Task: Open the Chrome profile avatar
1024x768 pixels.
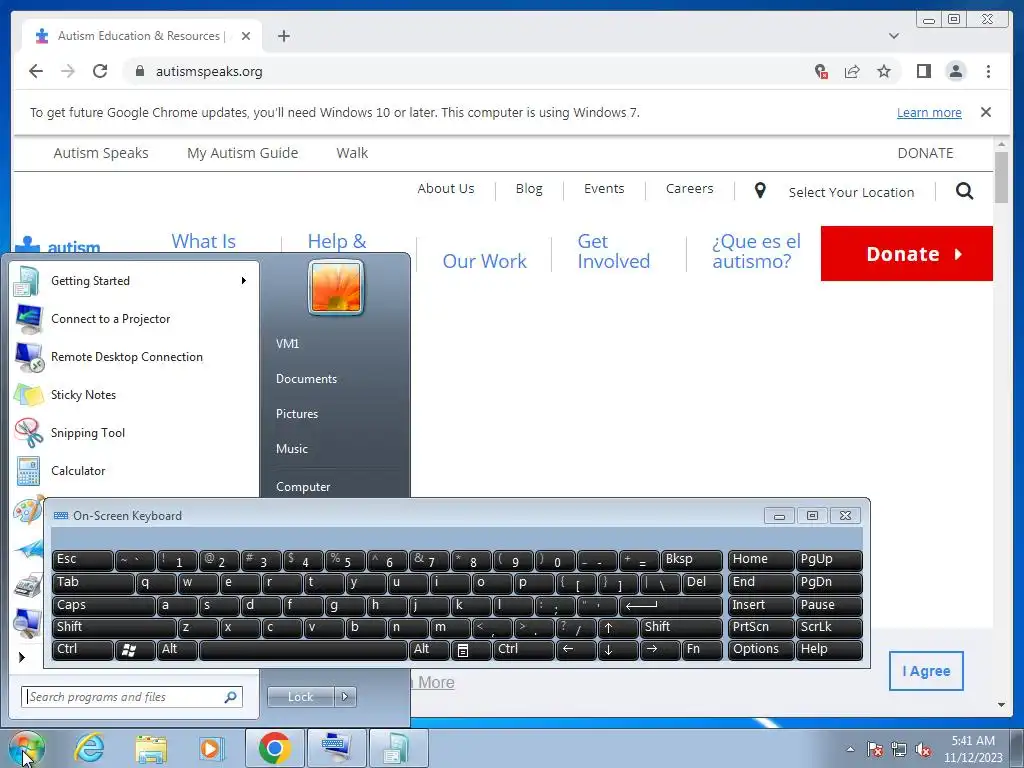Action: pyautogui.click(x=955, y=71)
